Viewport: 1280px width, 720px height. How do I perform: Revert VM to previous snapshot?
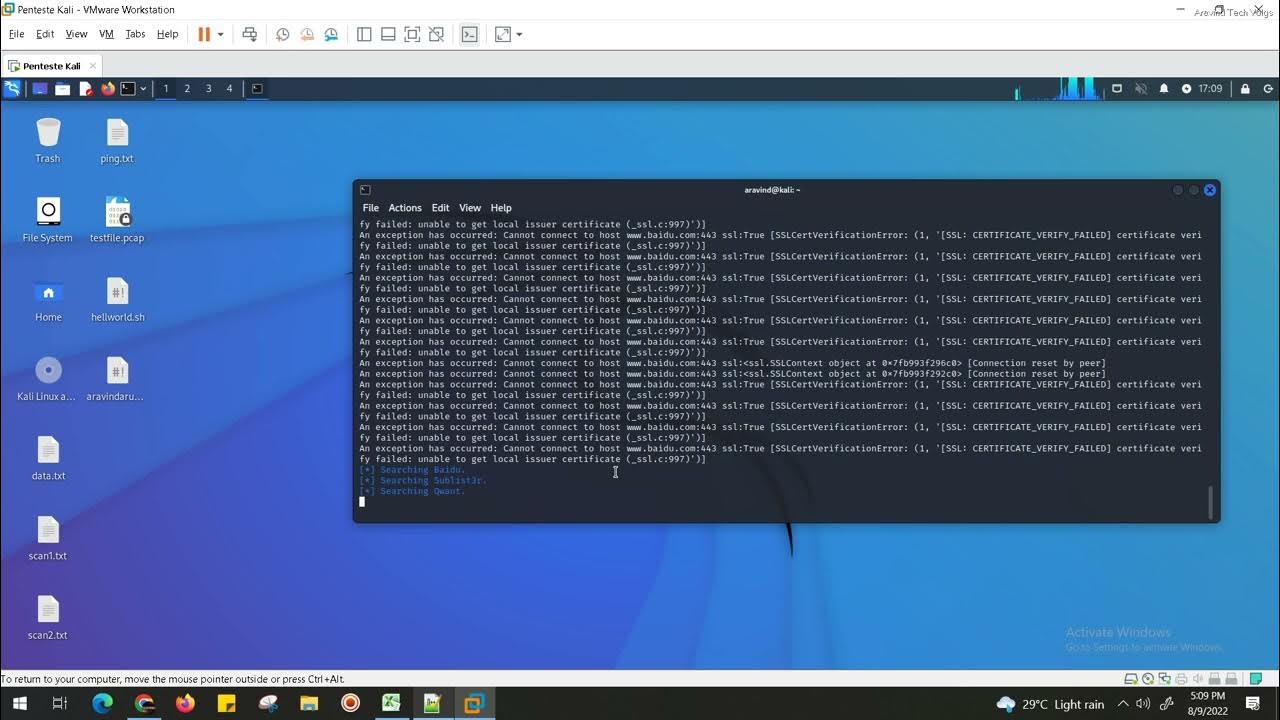pos(307,34)
